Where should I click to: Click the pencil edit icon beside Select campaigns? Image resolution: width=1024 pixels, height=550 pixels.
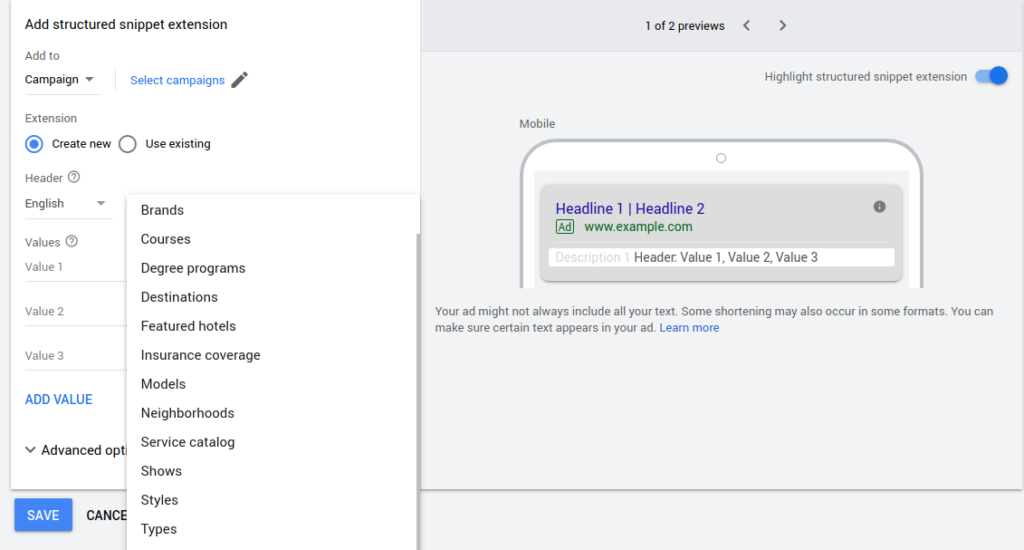tap(239, 80)
